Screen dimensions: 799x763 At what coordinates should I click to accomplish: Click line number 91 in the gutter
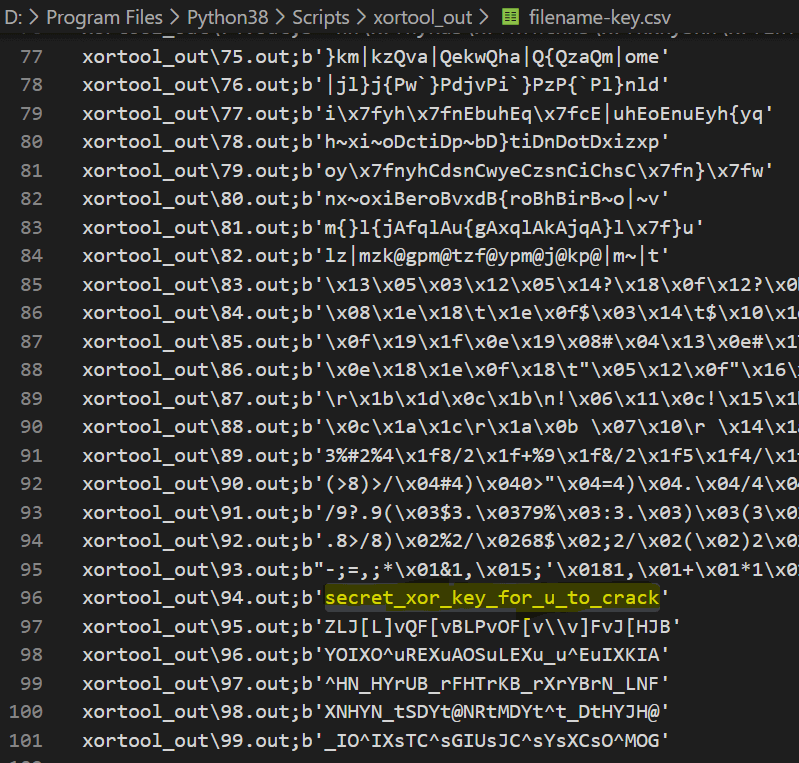31,455
